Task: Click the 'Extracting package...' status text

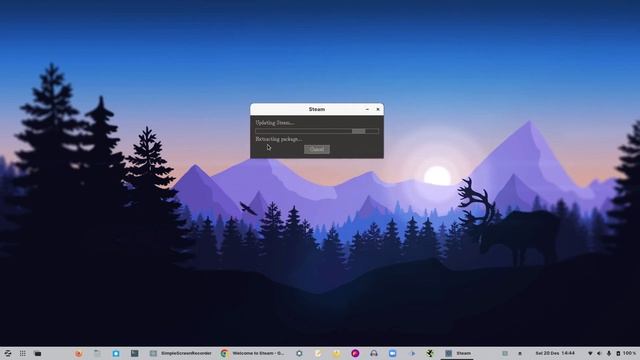Action: pyautogui.click(x=279, y=139)
